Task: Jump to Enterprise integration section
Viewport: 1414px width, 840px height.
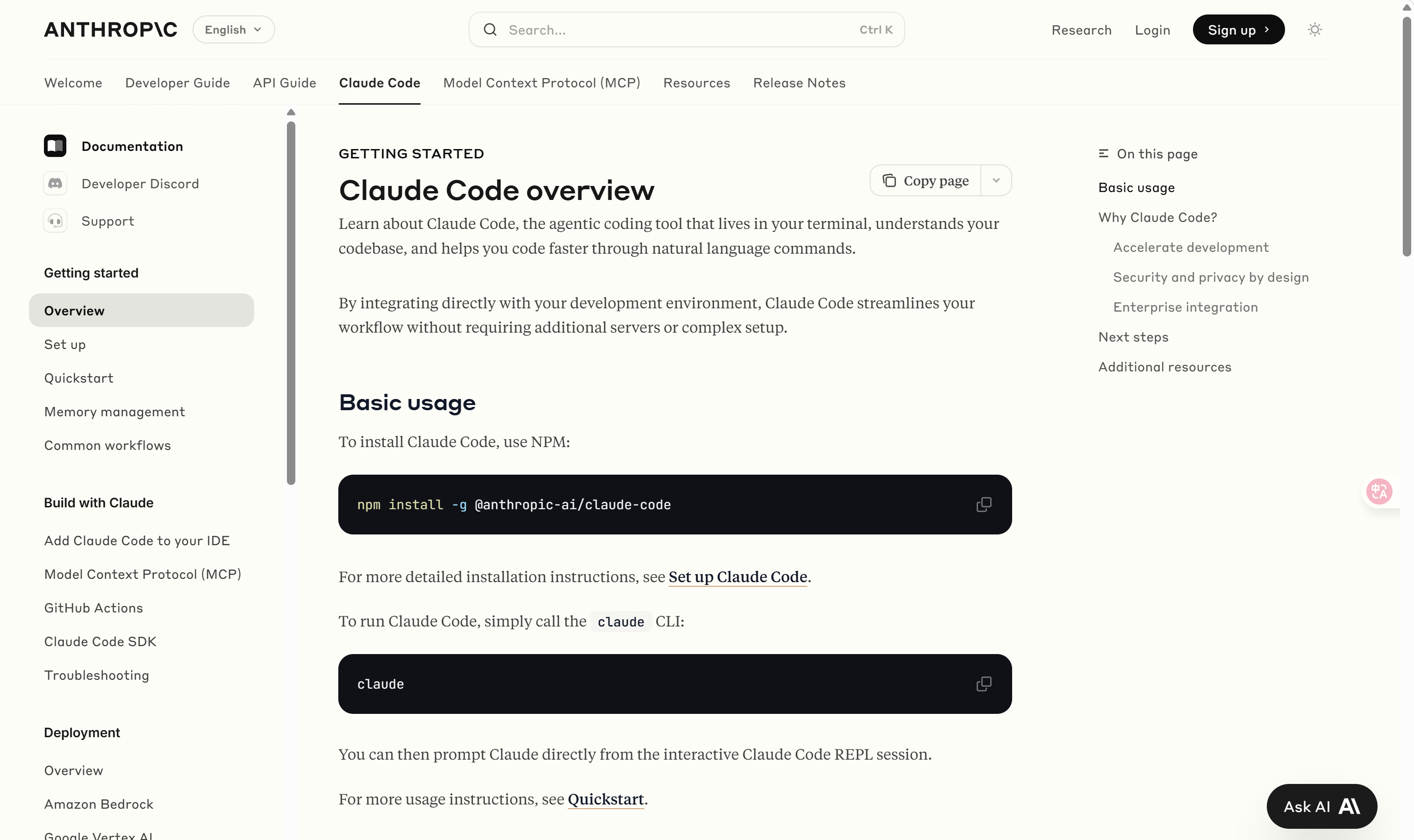Action: (x=1185, y=307)
